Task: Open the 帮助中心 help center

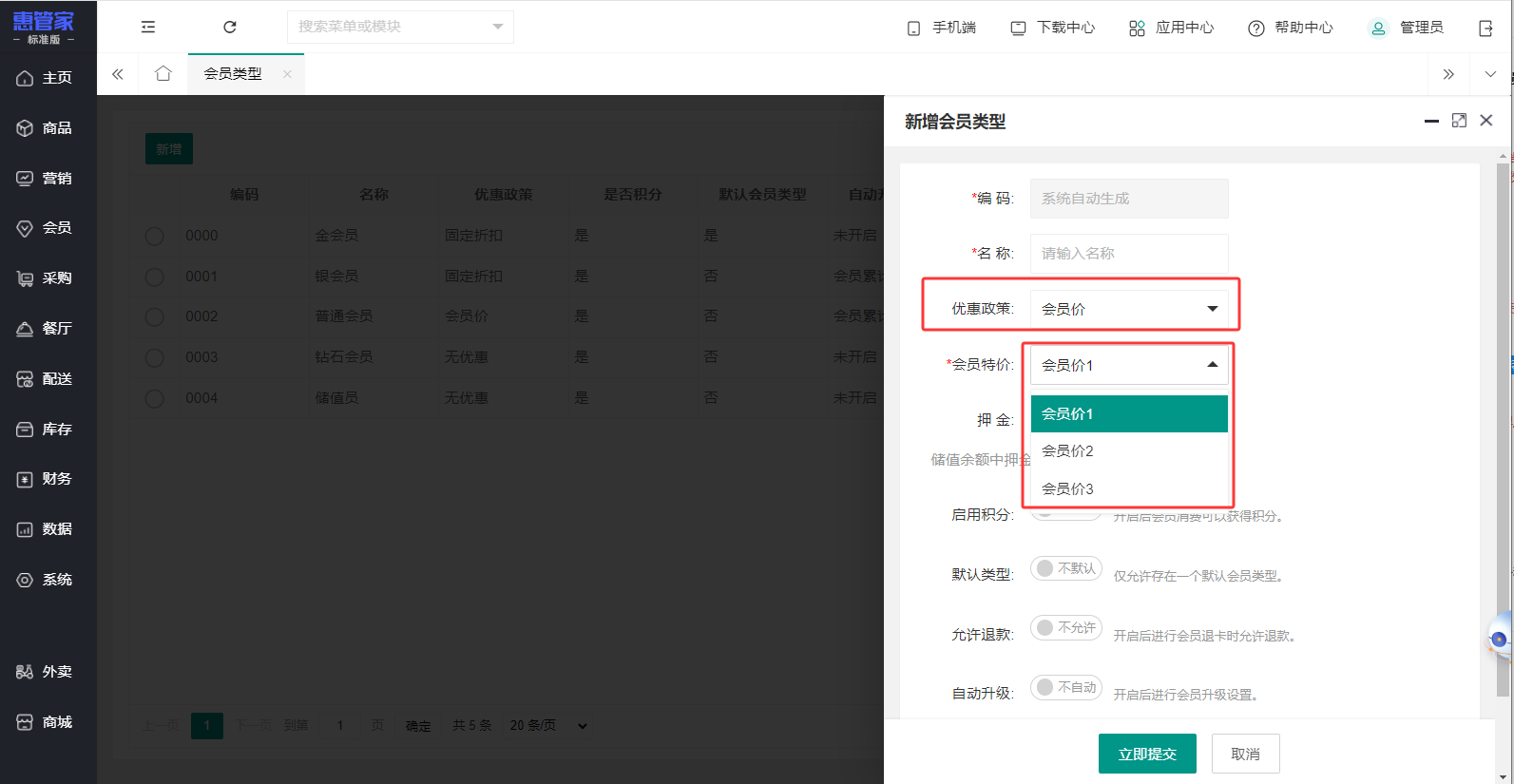Action: (x=1290, y=28)
